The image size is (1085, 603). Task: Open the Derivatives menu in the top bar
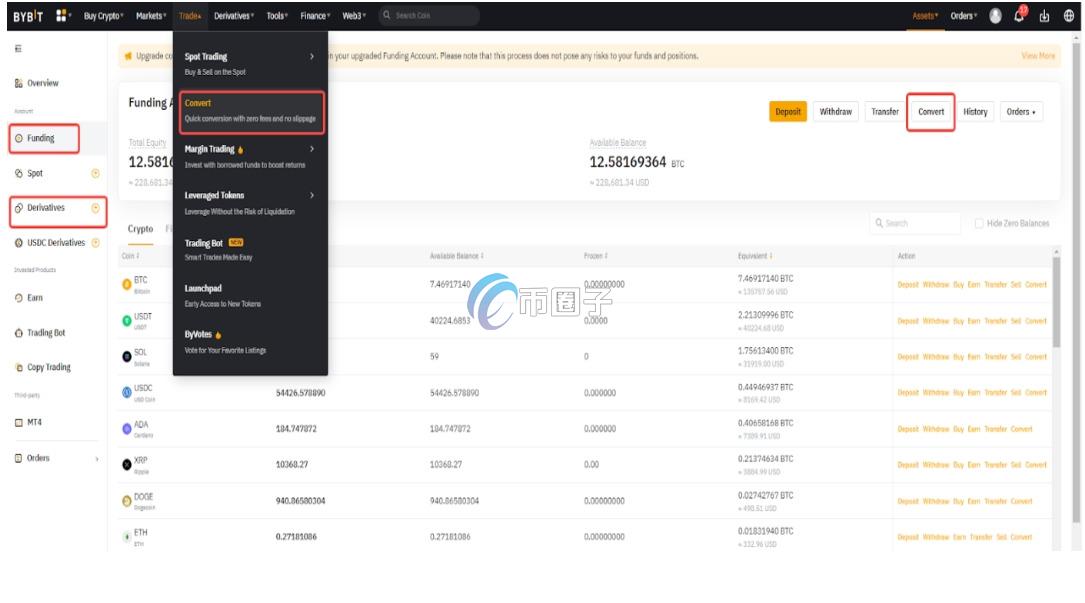pyautogui.click(x=232, y=14)
